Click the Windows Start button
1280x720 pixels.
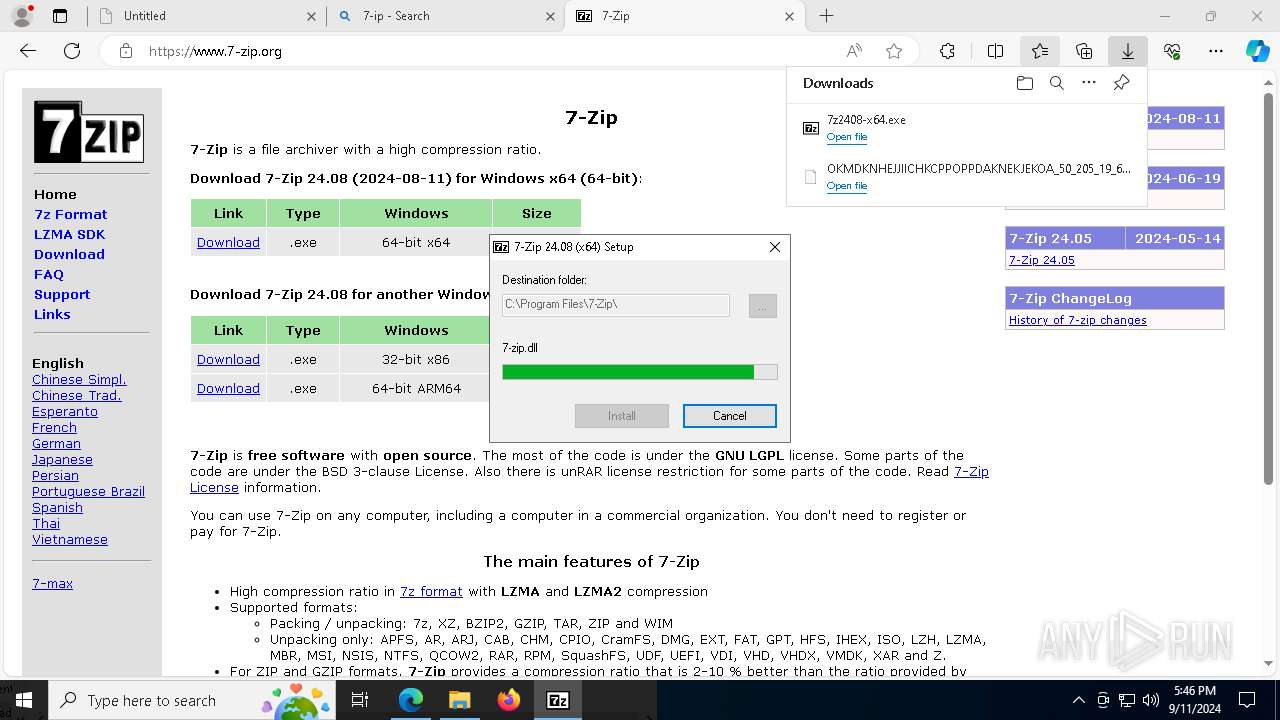(x=24, y=700)
